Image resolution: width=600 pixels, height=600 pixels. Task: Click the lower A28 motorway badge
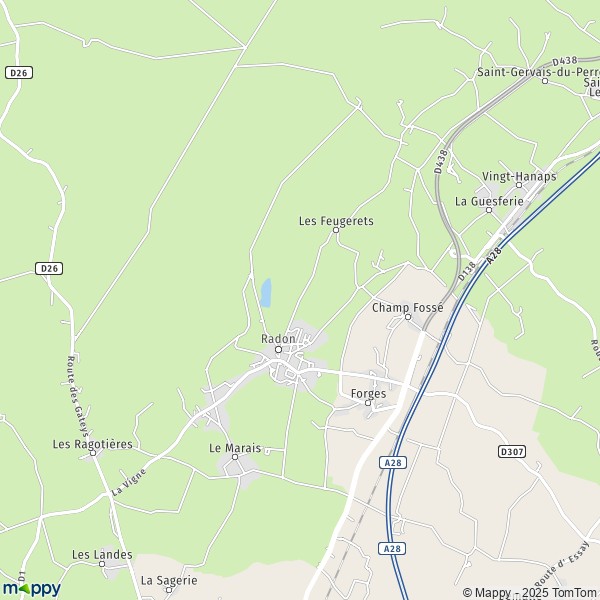click(x=392, y=549)
